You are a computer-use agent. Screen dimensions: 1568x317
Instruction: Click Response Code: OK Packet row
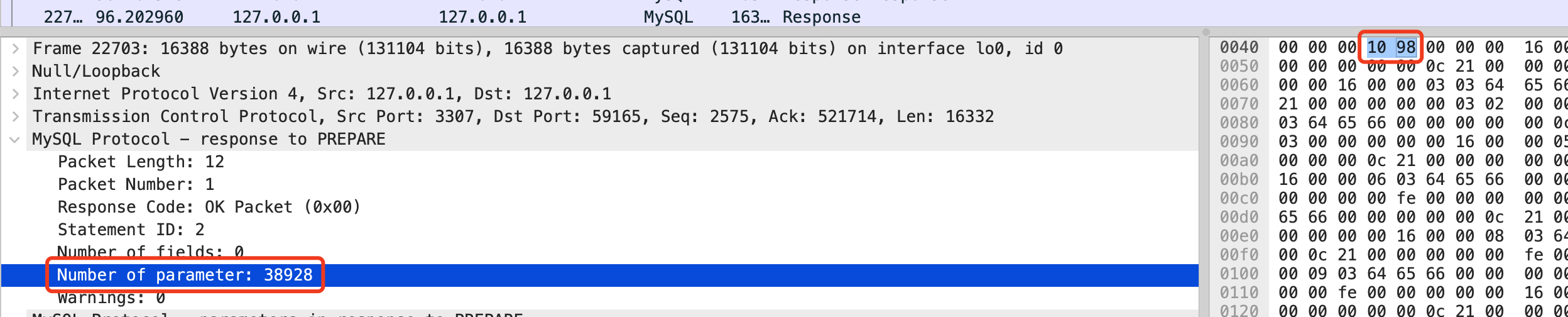(209, 207)
